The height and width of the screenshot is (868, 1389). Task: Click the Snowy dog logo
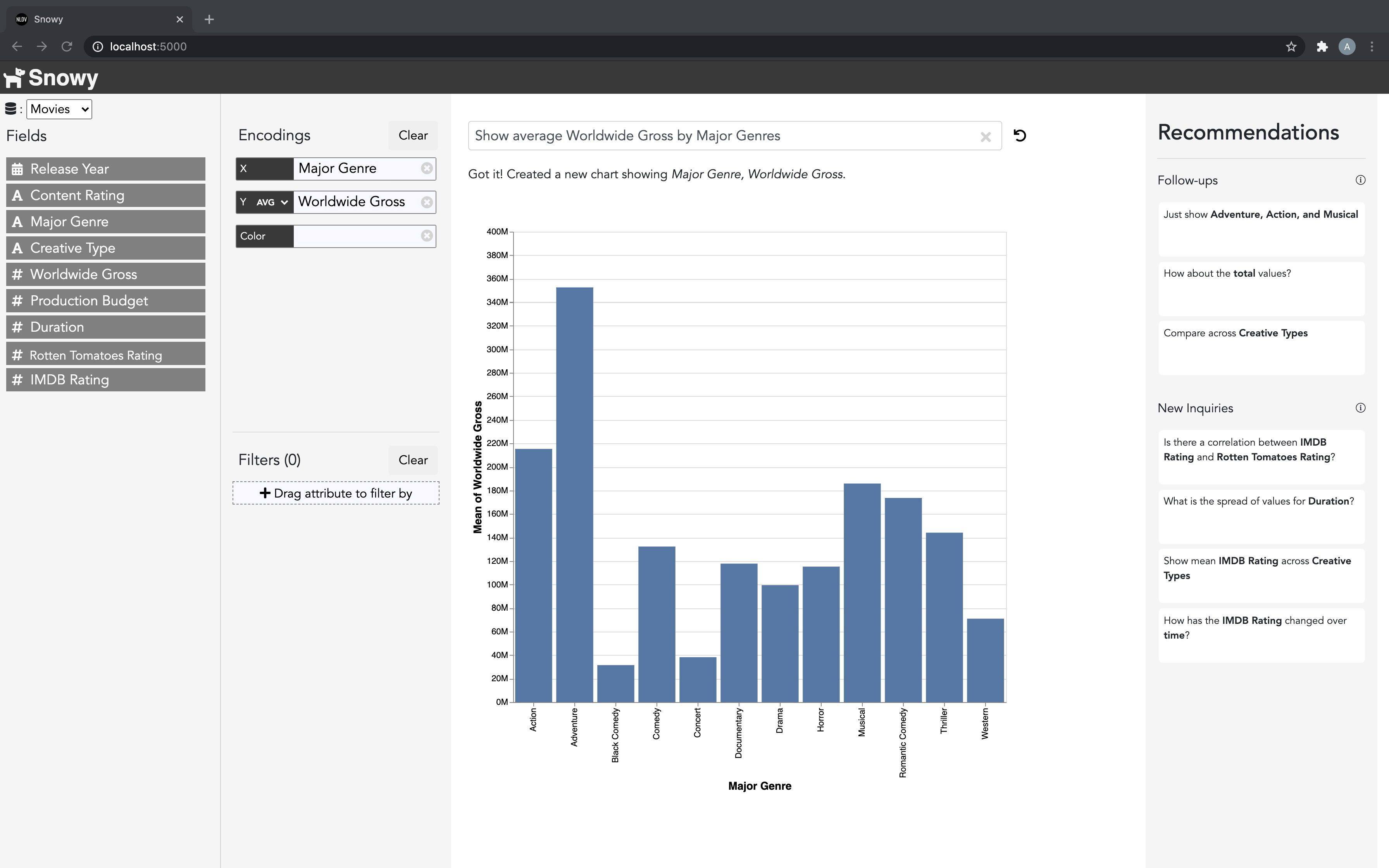pyautogui.click(x=14, y=78)
